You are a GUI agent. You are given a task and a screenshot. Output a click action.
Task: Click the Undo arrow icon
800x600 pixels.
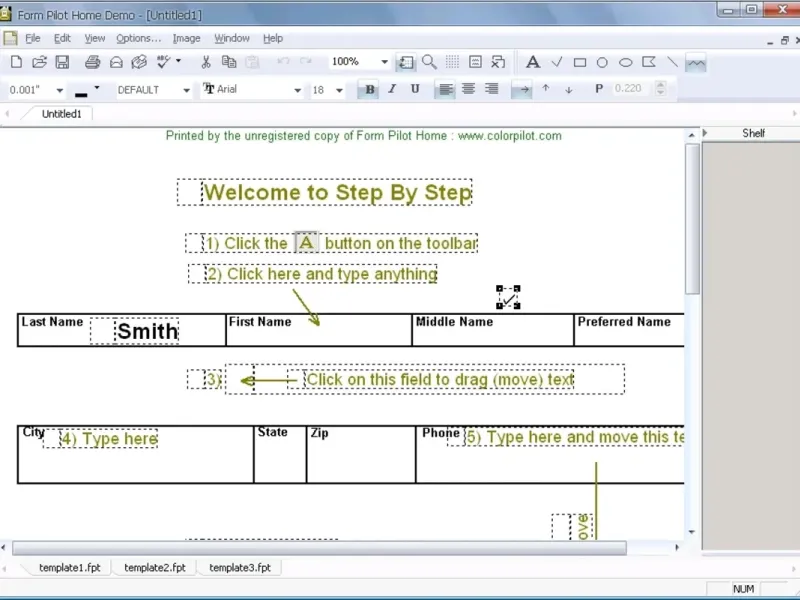pos(283,61)
